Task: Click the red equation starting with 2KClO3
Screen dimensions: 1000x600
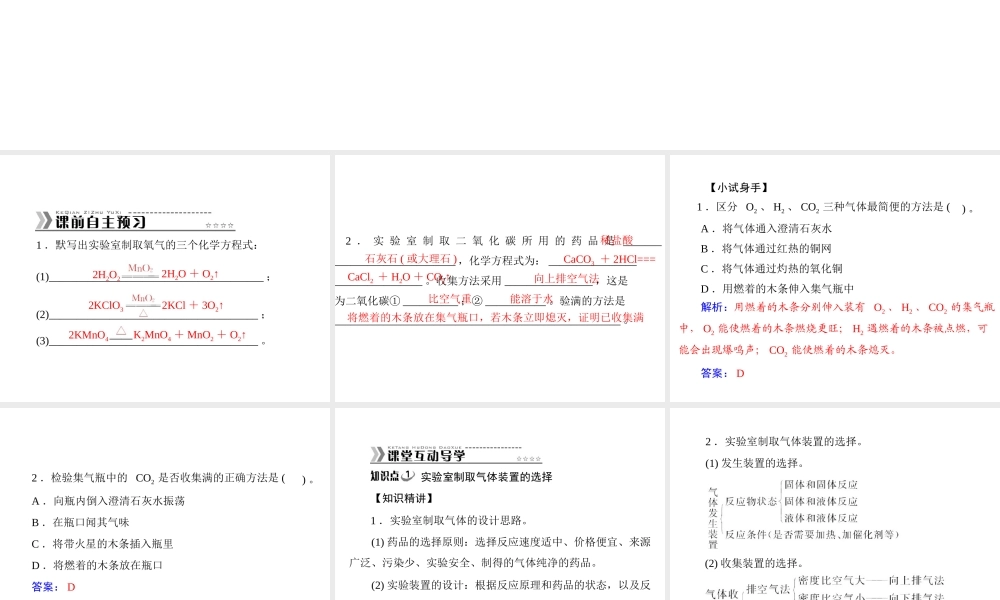Action: point(156,304)
